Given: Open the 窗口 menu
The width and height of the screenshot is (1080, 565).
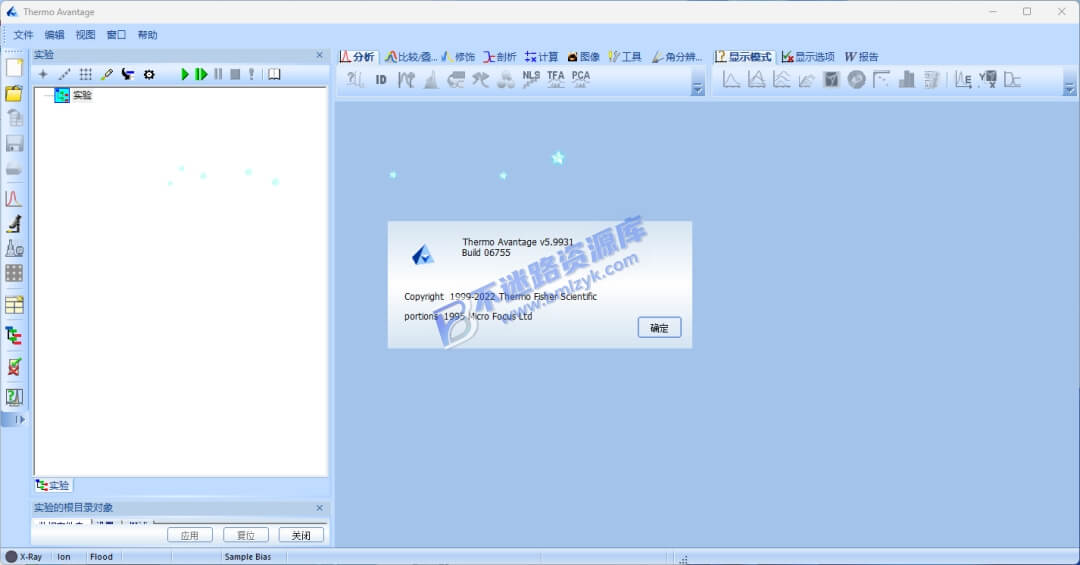Looking at the screenshot, I should point(116,35).
